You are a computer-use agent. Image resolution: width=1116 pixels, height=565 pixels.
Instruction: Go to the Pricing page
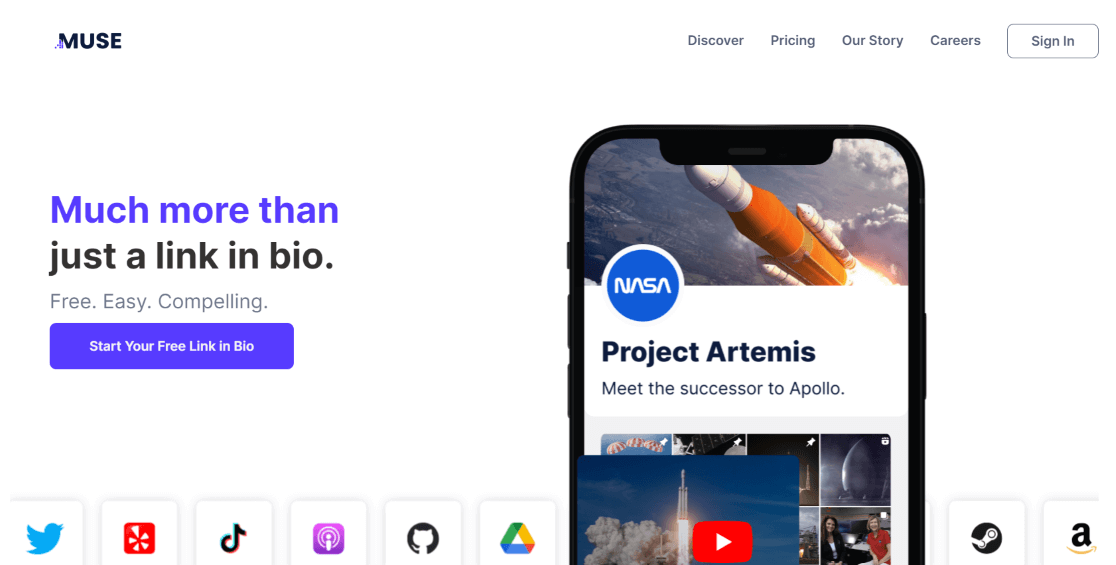(792, 41)
